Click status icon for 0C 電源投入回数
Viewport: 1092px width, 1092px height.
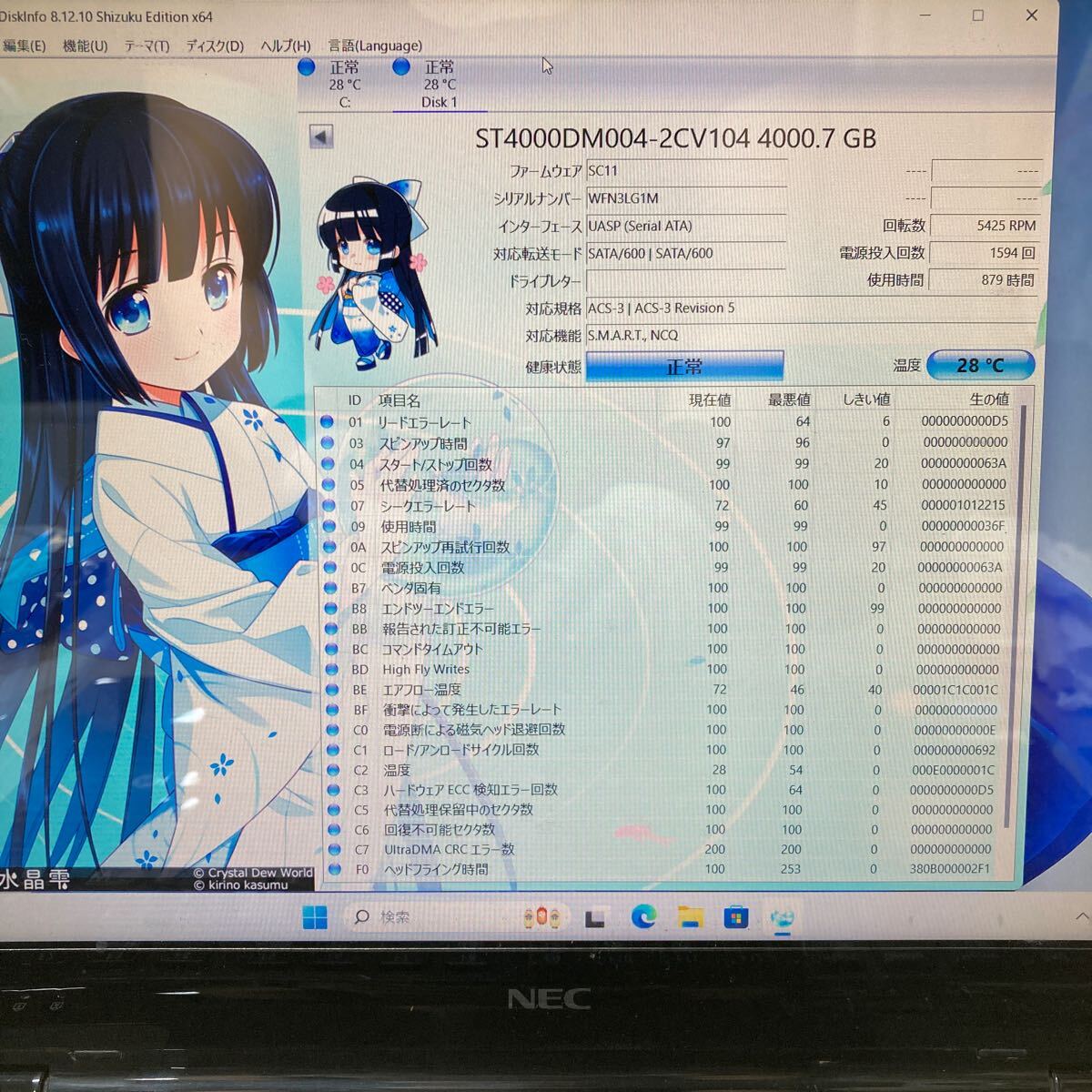330,568
